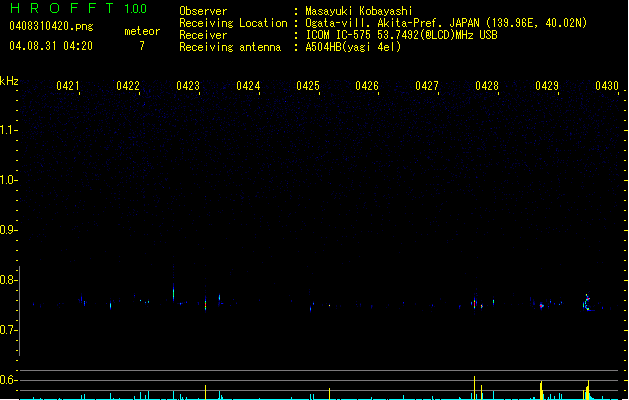Screen dimensions: 629x400
Task: Click the 1.0 kHz axis label
Action: (x=8, y=180)
